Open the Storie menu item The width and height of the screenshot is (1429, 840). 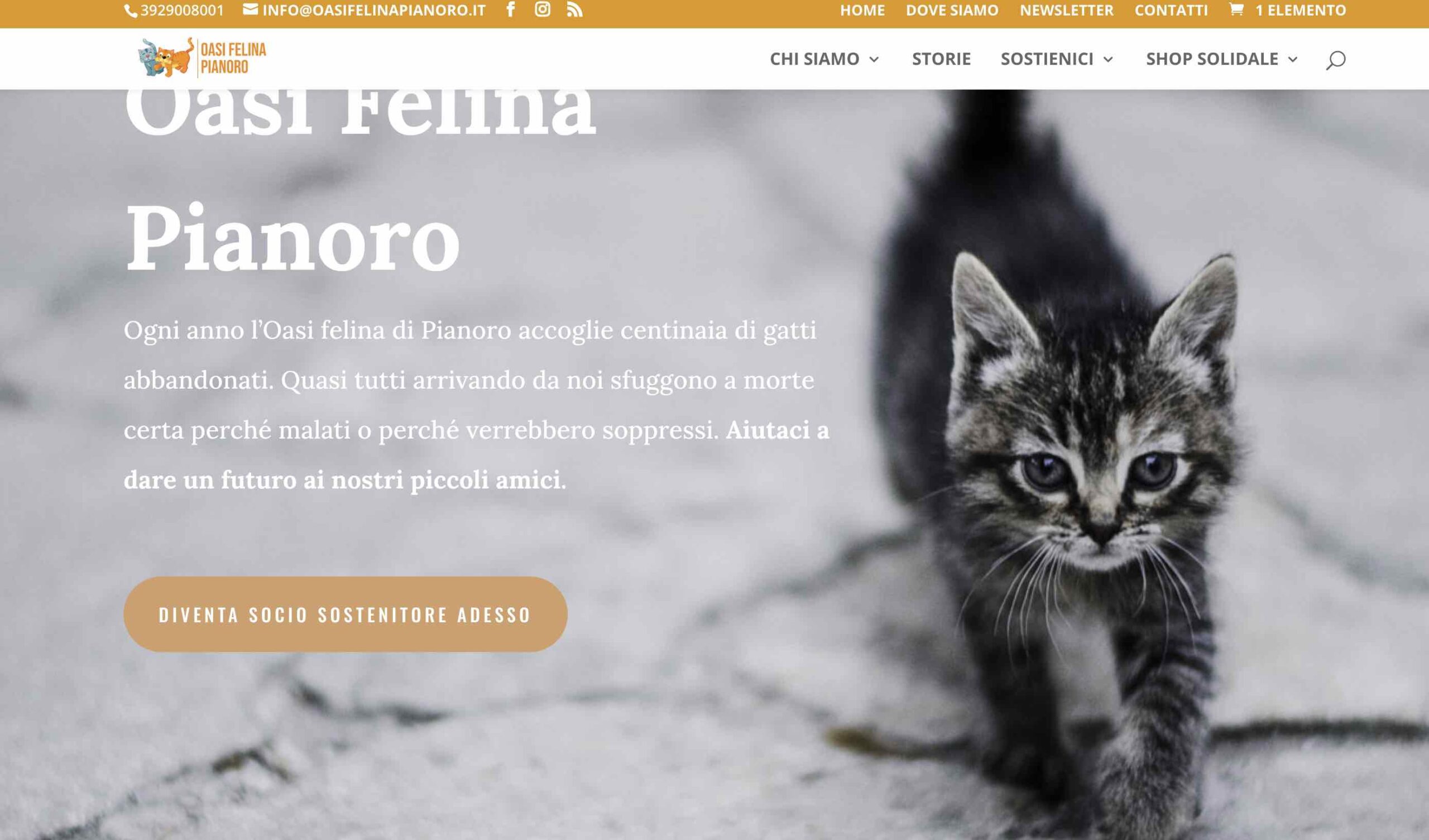pyautogui.click(x=941, y=59)
